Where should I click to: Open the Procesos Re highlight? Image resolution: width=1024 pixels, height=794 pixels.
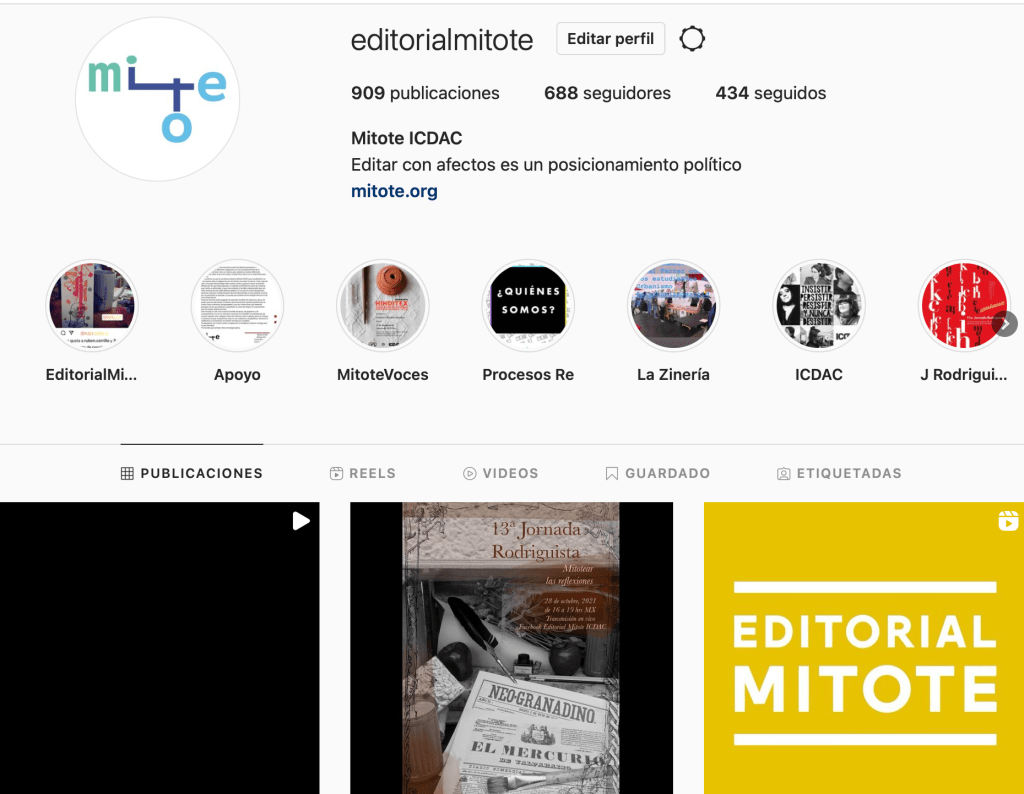click(528, 306)
